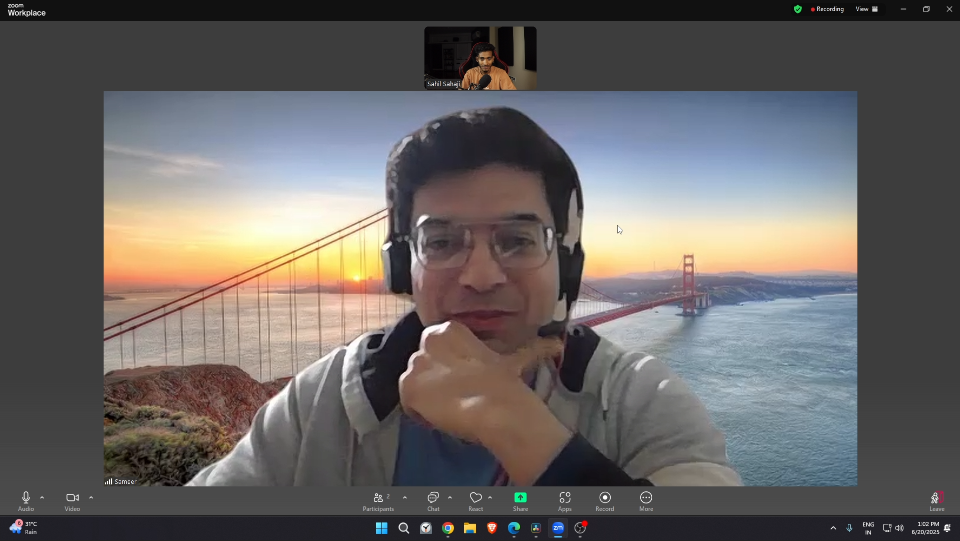
Task: Open the Chat panel
Action: point(433,498)
